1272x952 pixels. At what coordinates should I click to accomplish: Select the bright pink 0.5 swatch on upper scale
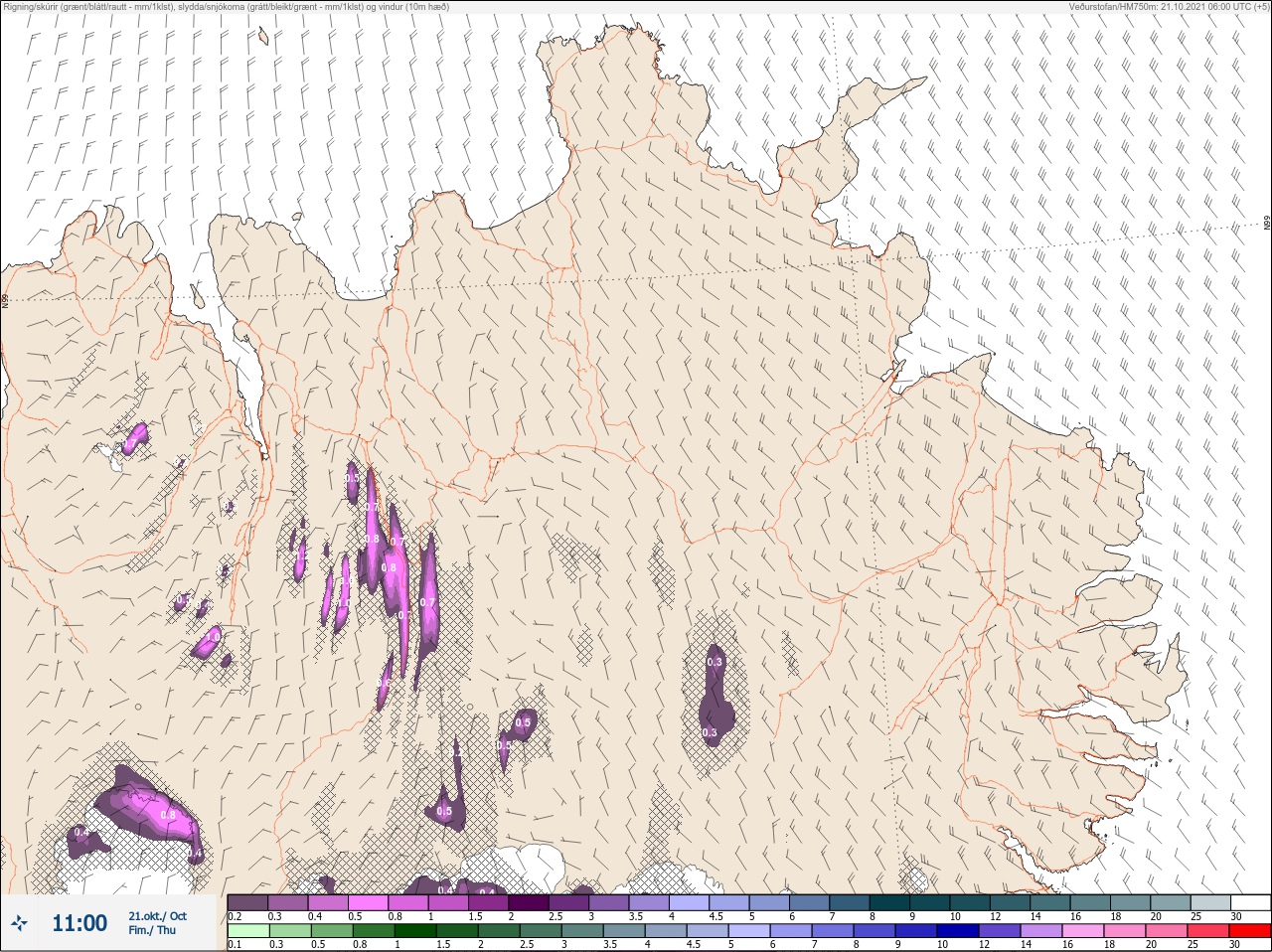pyautogui.click(x=368, y=902)
